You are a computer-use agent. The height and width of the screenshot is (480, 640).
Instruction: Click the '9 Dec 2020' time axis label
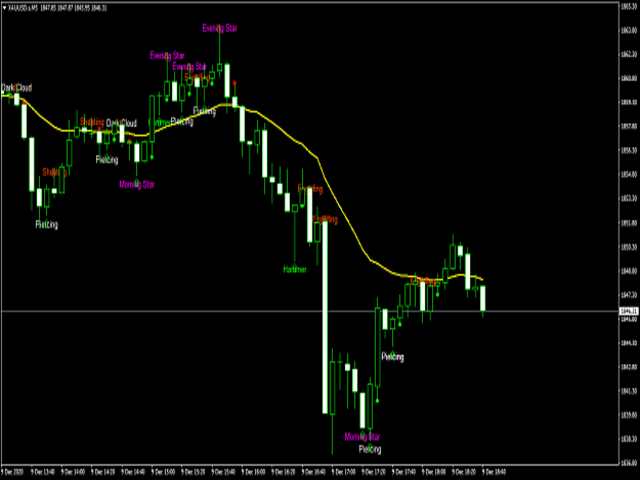click(x=13, y=472)
